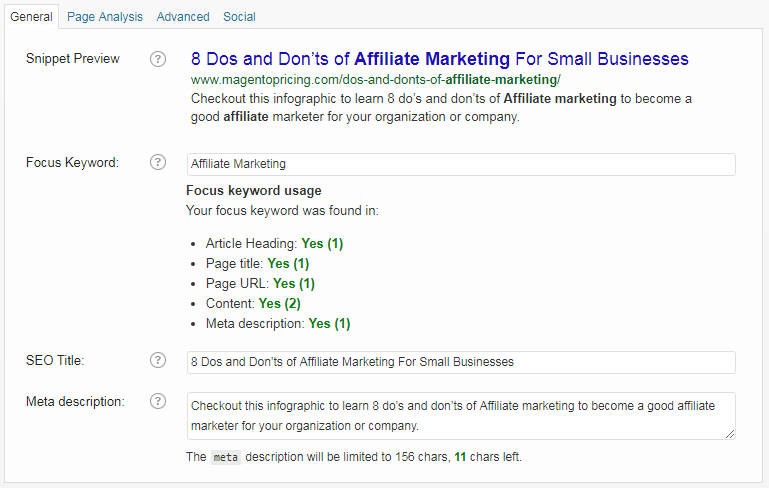Image resolution: width=769 pixels, height=488 pixels.
Task: Click the snippet preview description text
Action: [440, 108]
